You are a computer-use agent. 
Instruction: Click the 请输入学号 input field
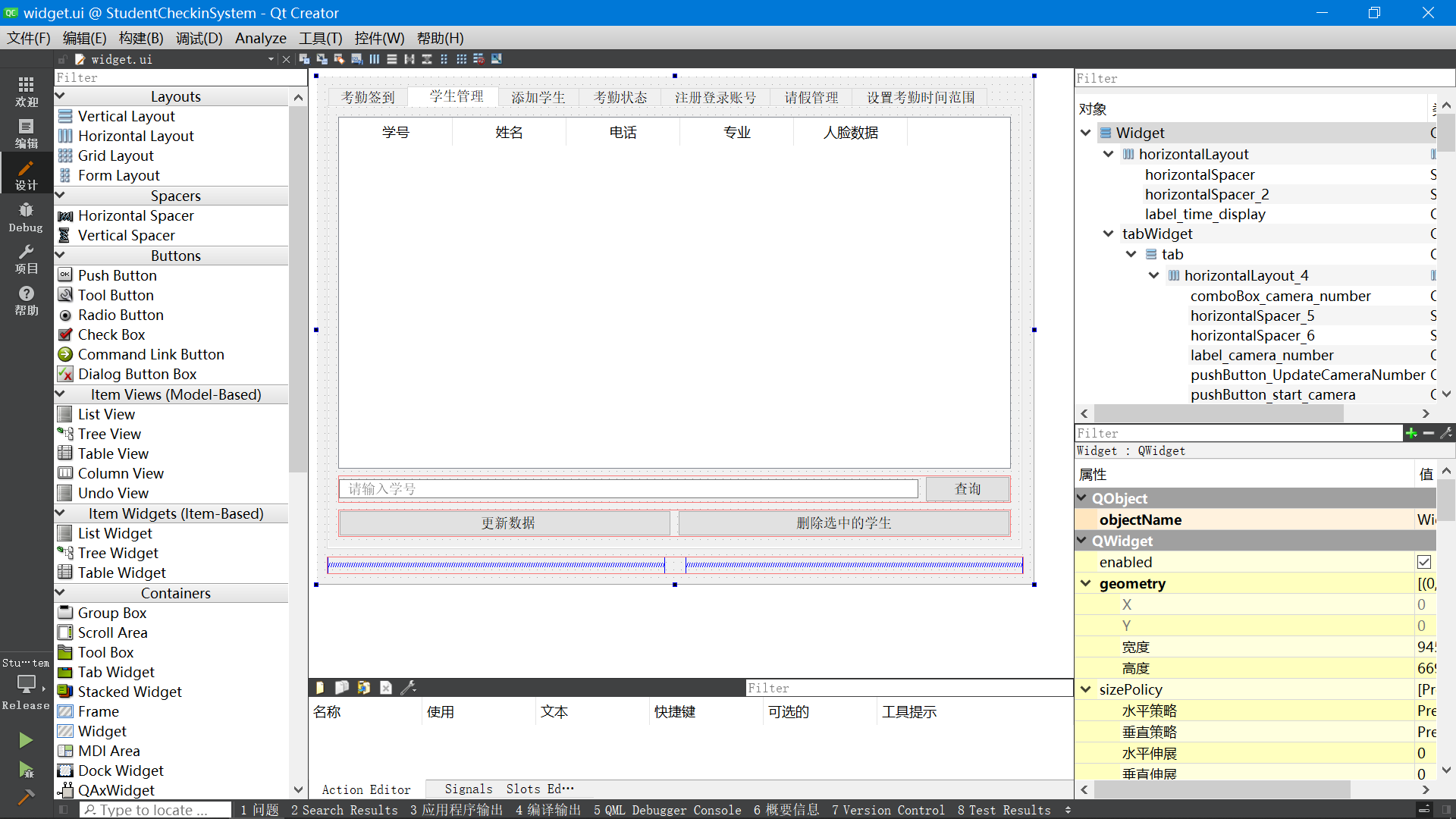[628, 489]
